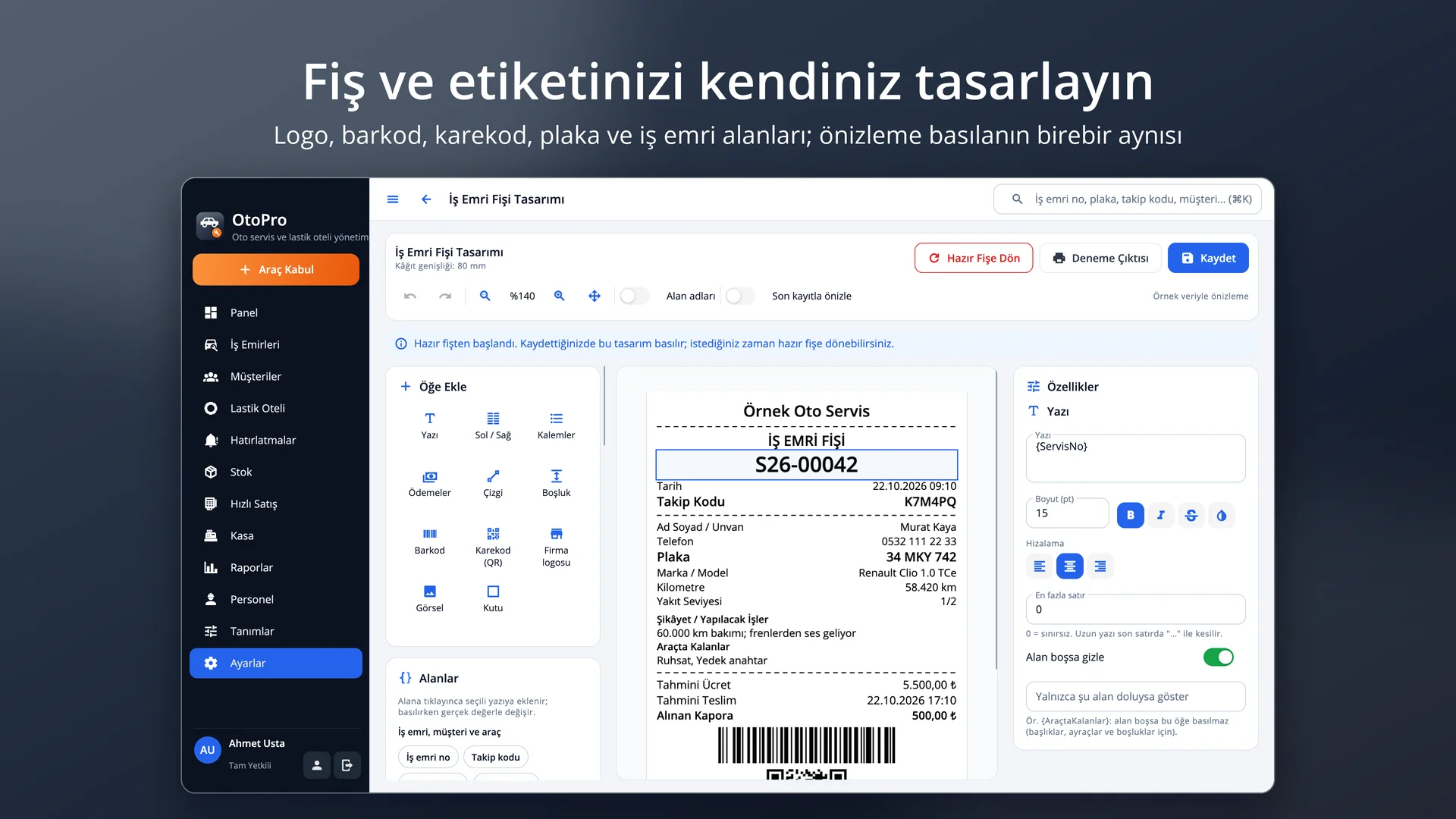
Task: Toggle bold text formatting
Action: [x=1130, y=515]
